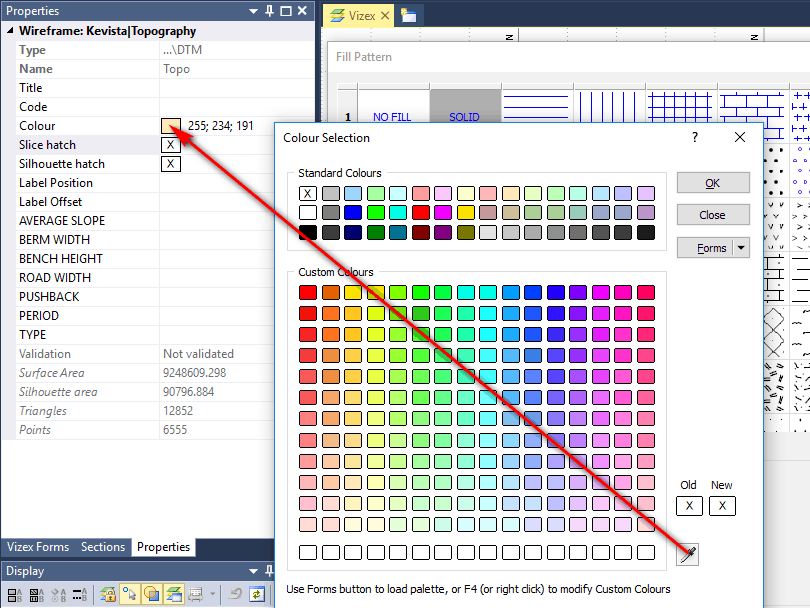Toggle the shape overlay icon in Display toolbar
This screenshot has height=608, width=810.
pyautogui.click(x=151, y=595)
